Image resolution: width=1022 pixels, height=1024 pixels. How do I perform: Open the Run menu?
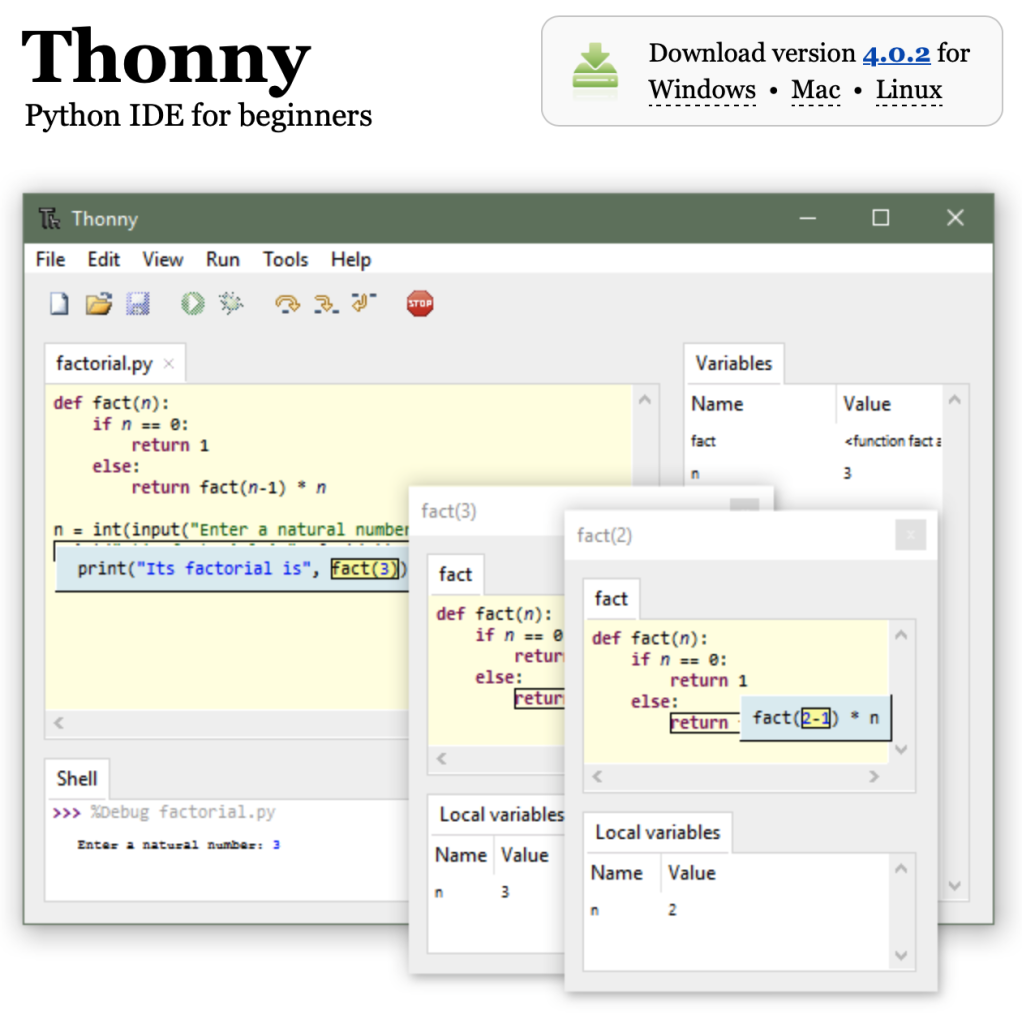point(223,260)
